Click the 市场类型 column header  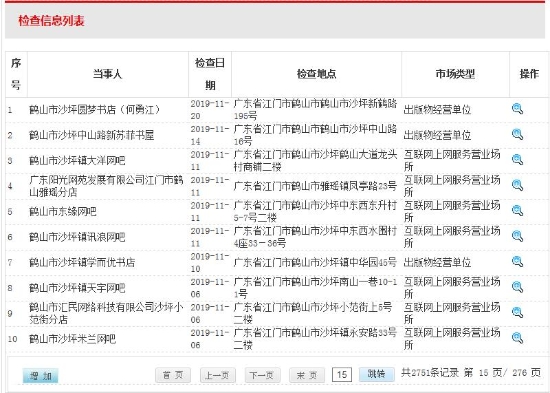click(455, 74)
